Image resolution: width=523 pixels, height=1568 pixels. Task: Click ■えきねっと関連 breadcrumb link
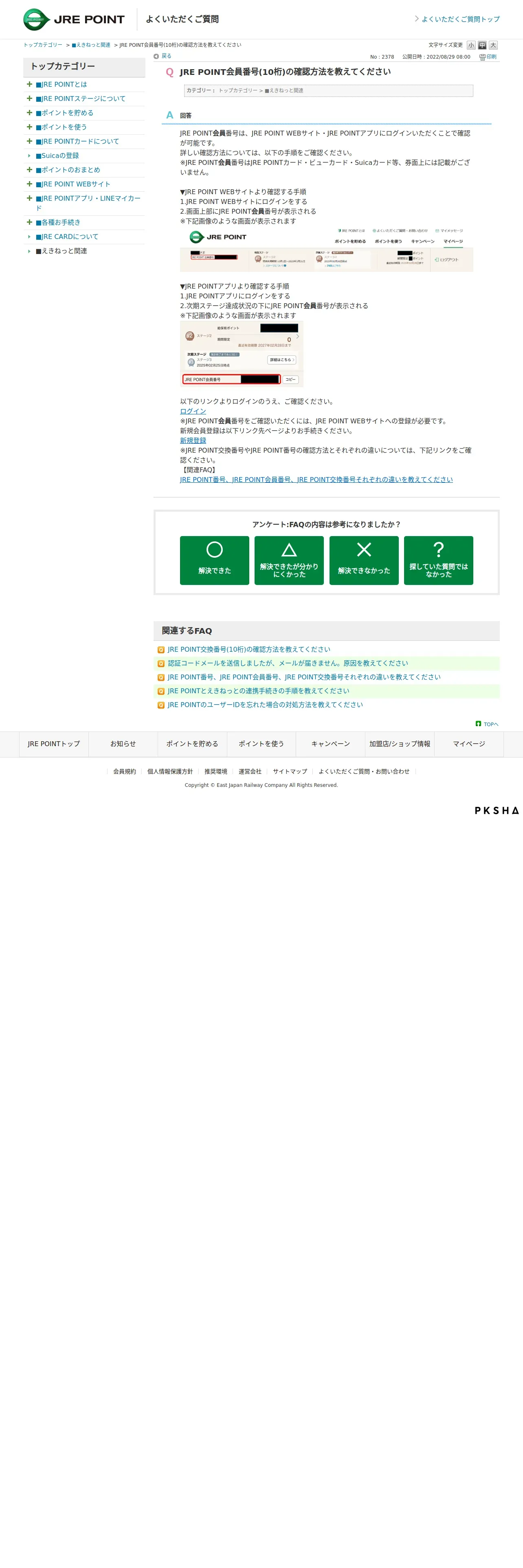point(91,45)
